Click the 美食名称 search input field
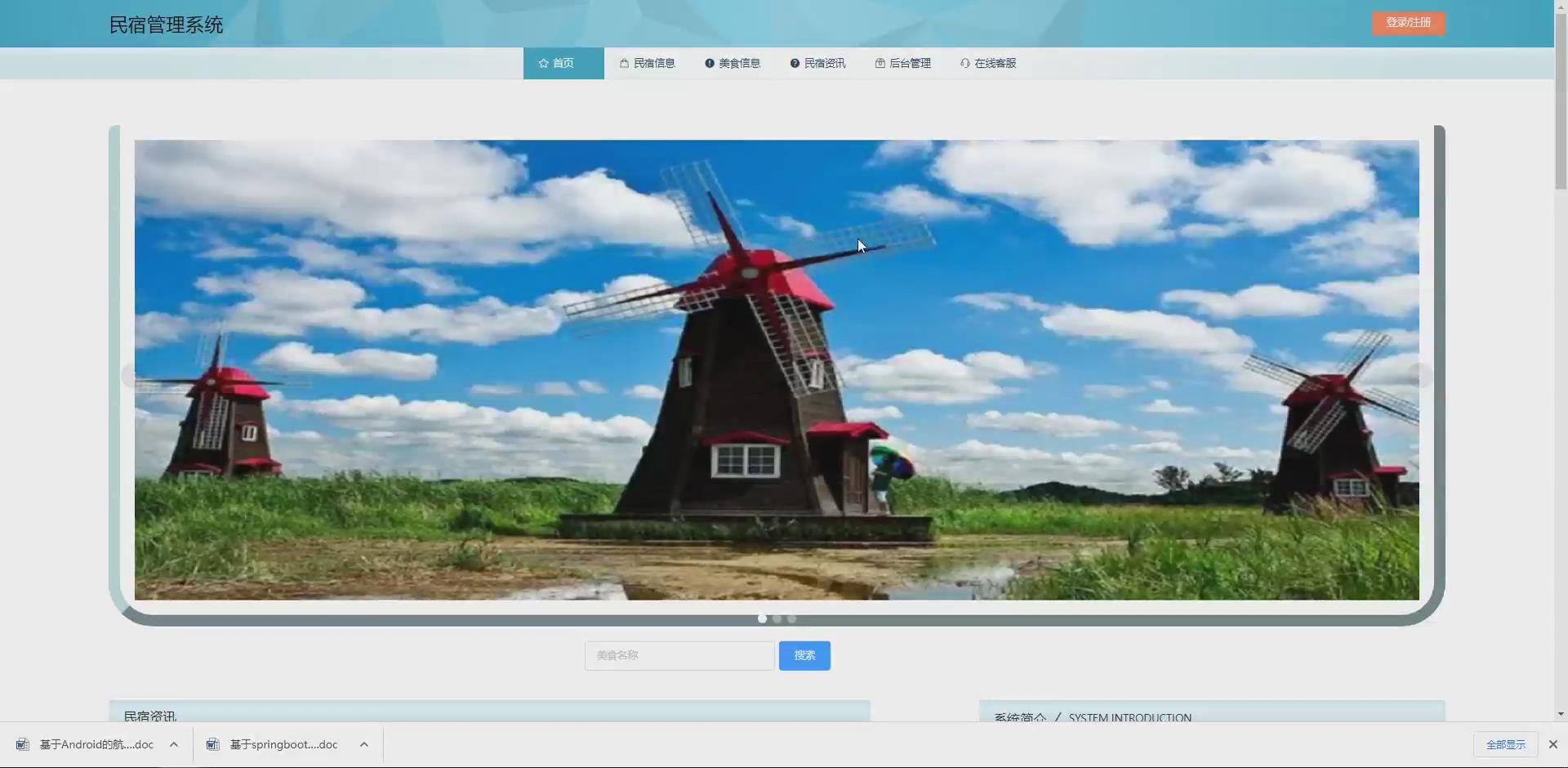This screenshot has height=768, width=1568. pos(679,655)
